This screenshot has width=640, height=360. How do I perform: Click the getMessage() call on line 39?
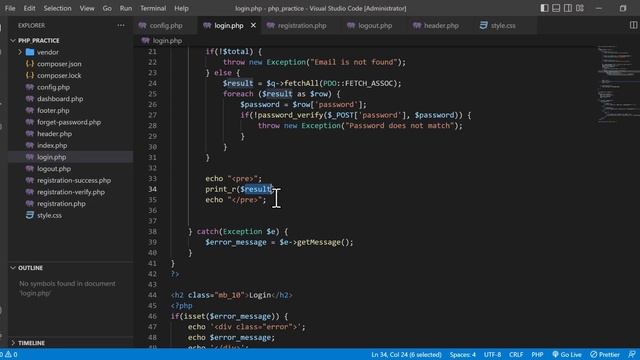(x=324, y=242)
